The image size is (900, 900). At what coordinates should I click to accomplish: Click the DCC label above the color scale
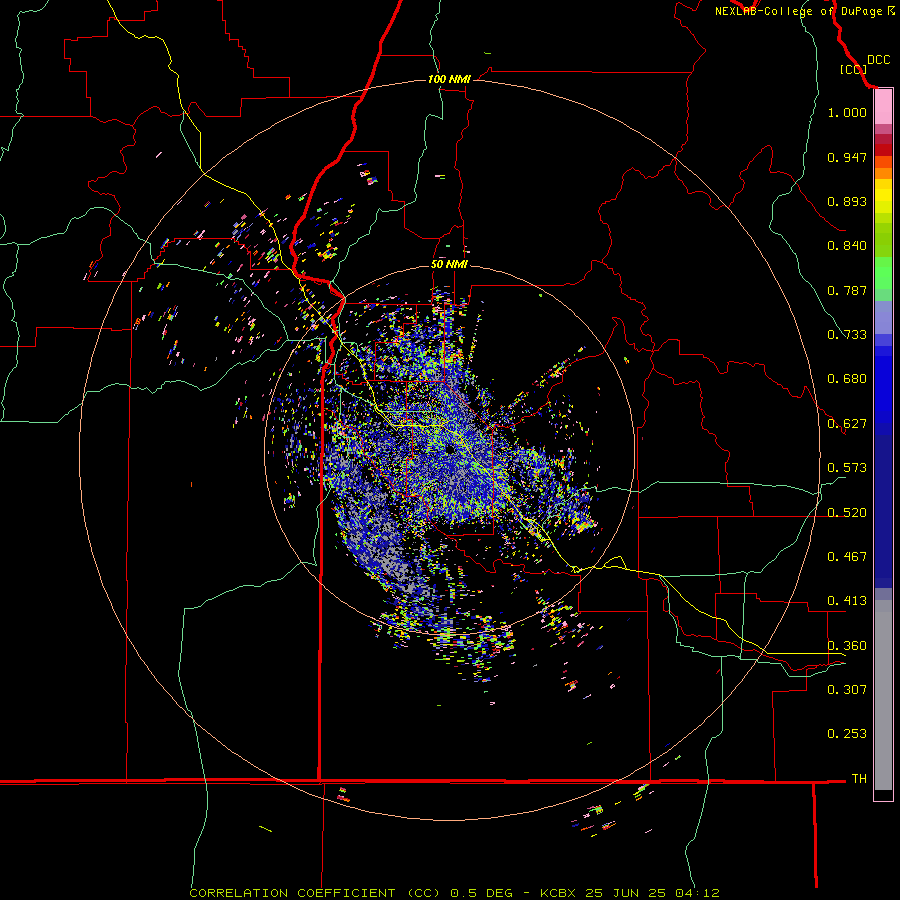pos(878,60)
